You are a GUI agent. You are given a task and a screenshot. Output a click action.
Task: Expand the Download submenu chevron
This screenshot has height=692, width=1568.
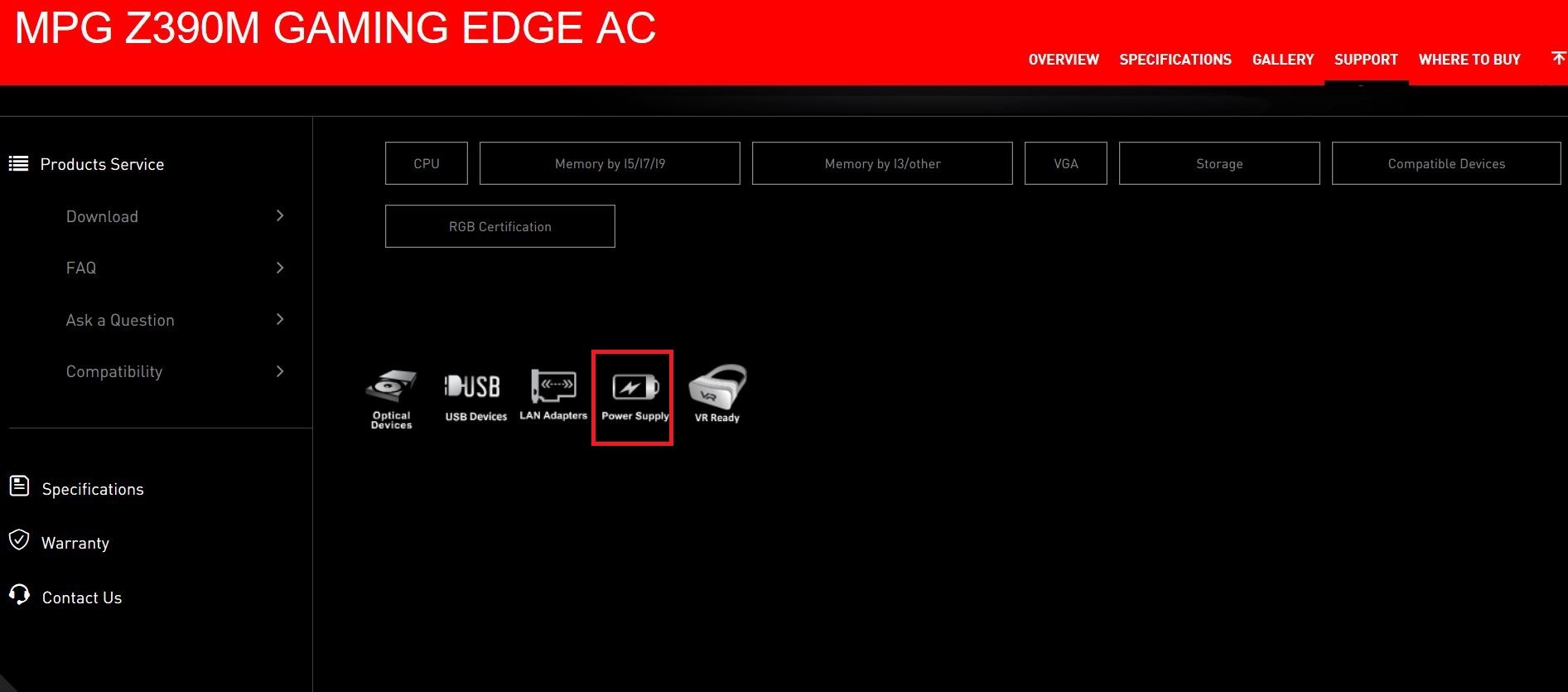click(280, 216)
